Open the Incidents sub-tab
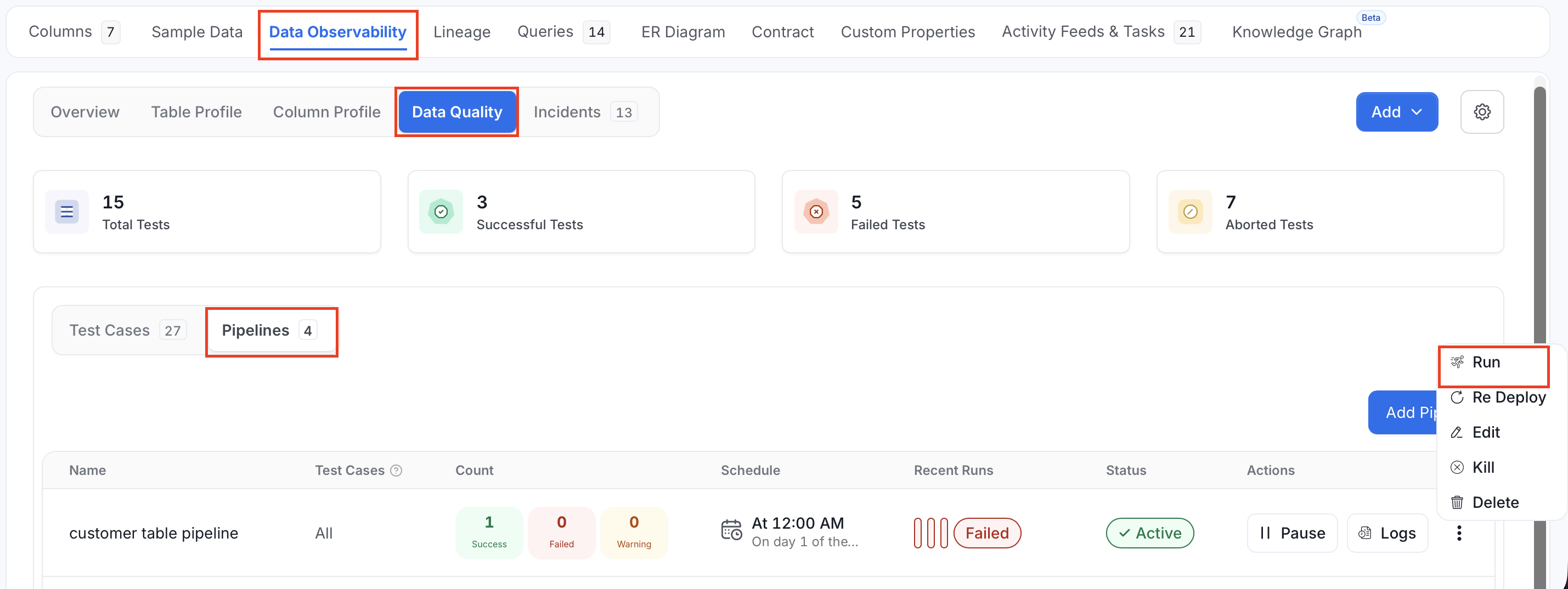Viewport: 1568px width, 589px height. 585,112
